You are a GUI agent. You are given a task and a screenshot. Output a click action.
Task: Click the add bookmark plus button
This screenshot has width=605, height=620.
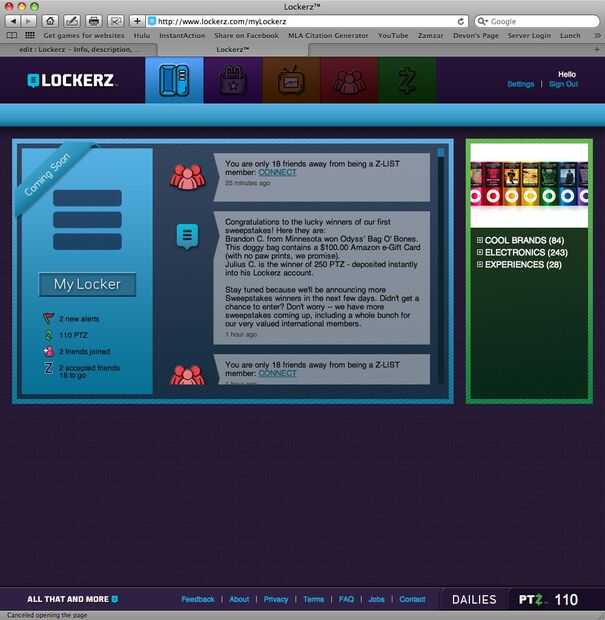(137, 21)
